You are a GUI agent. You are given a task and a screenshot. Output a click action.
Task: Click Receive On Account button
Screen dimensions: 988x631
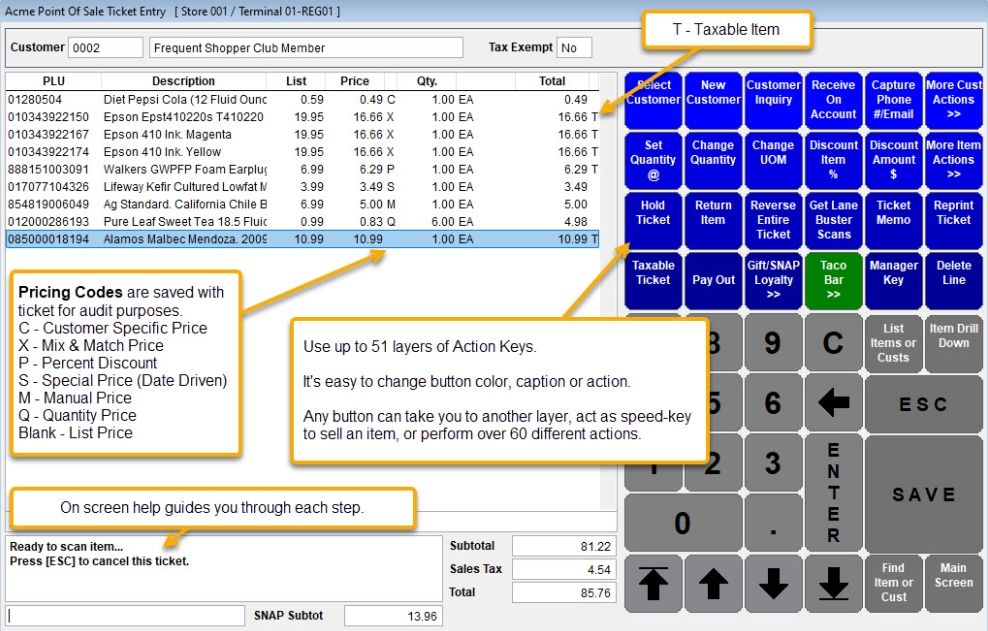(833, 100)
